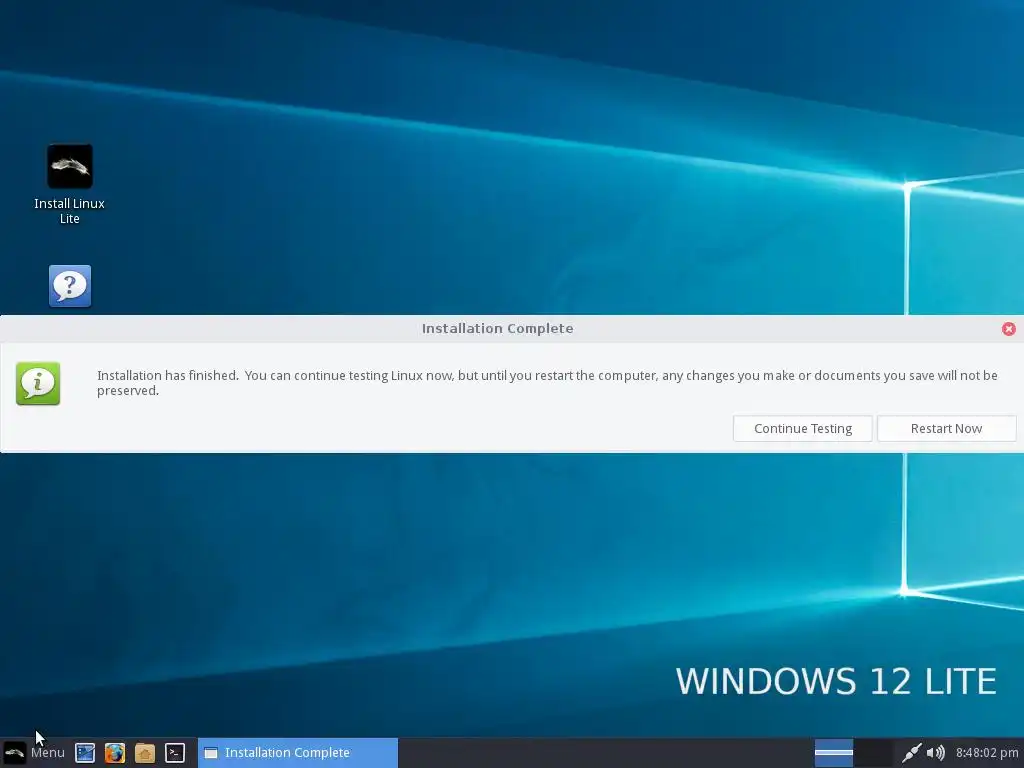This screenshot has width=1024, height=768.
Task: Open the Install Linux Lite desktop icon
Action: coord(70,184)
